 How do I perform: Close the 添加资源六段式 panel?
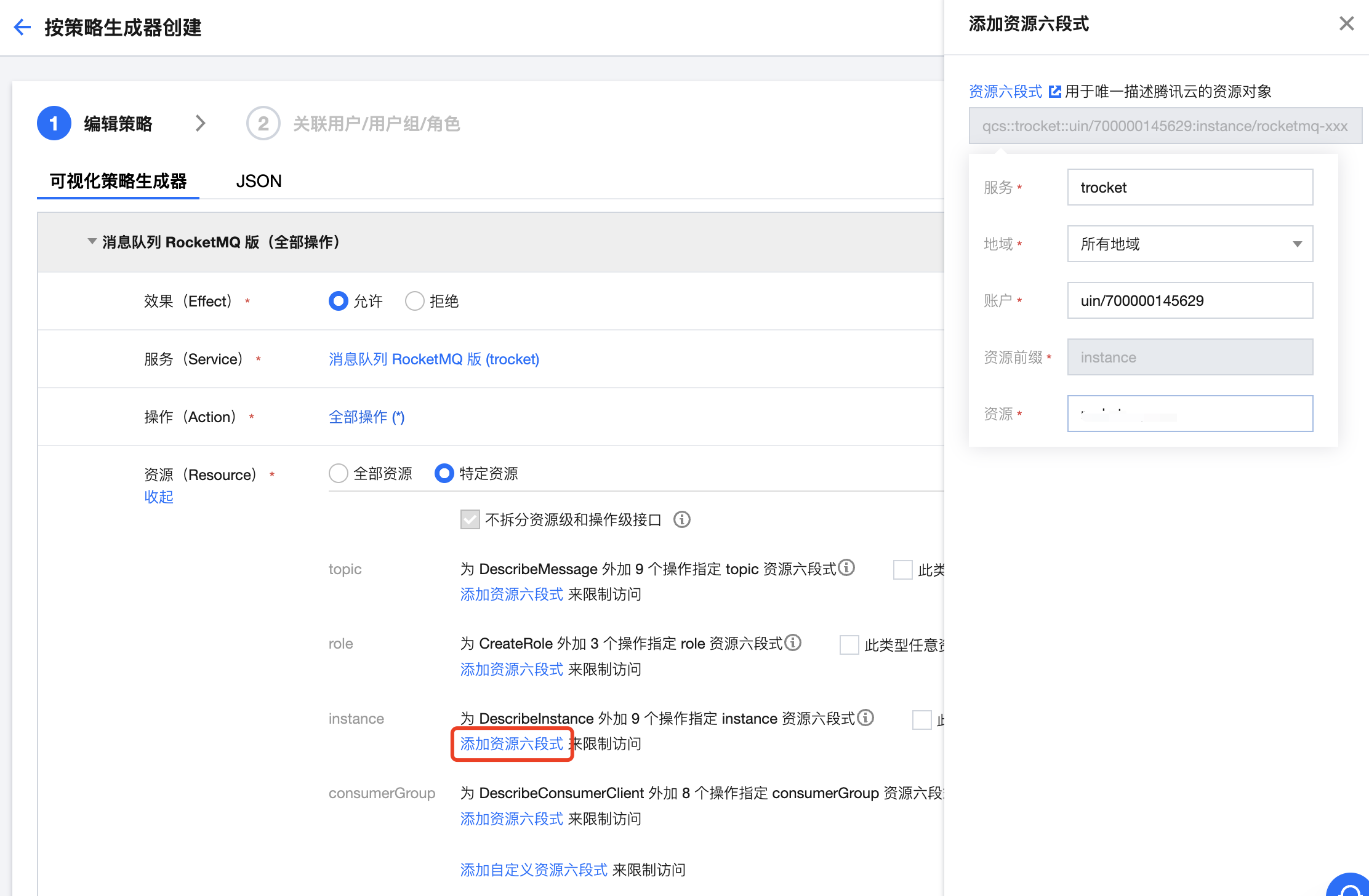point(1346,23)
